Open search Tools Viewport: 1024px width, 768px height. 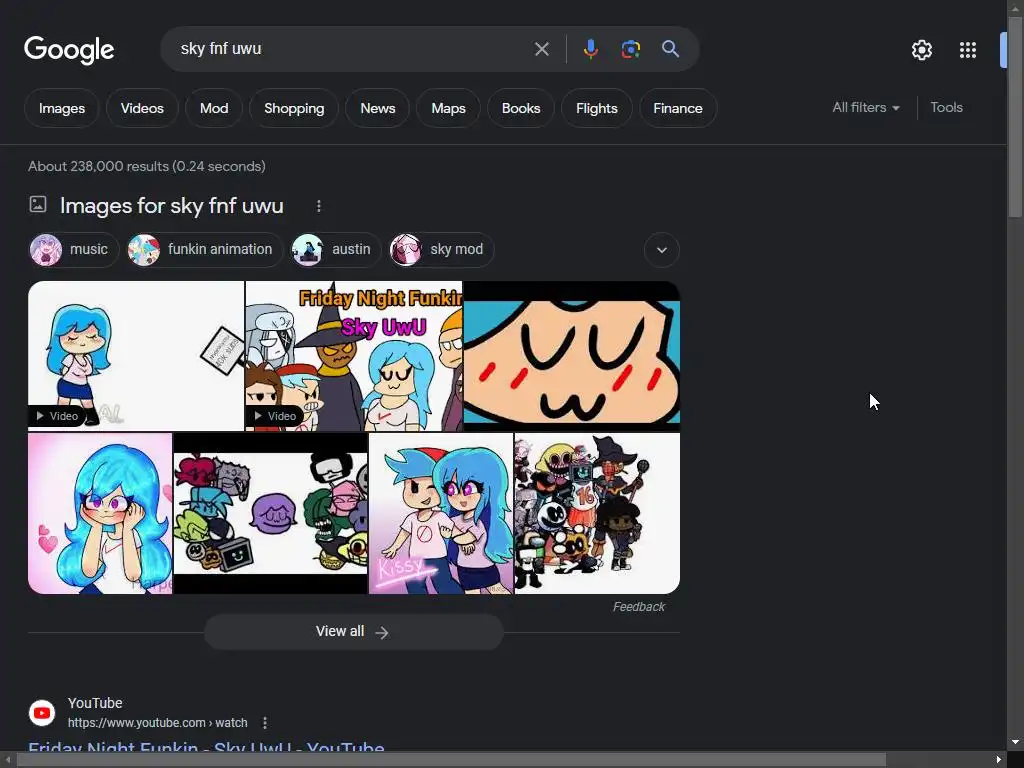tap(946, 108)
